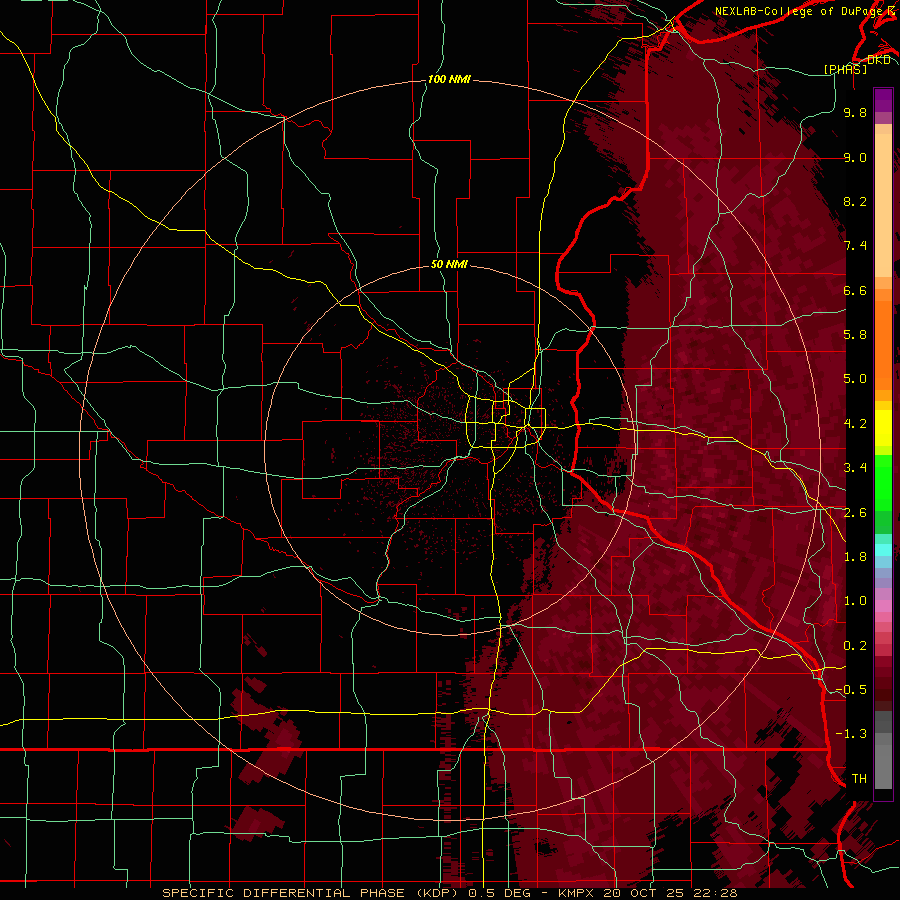Click the -0.5 legend scale value

coord(851,690)
